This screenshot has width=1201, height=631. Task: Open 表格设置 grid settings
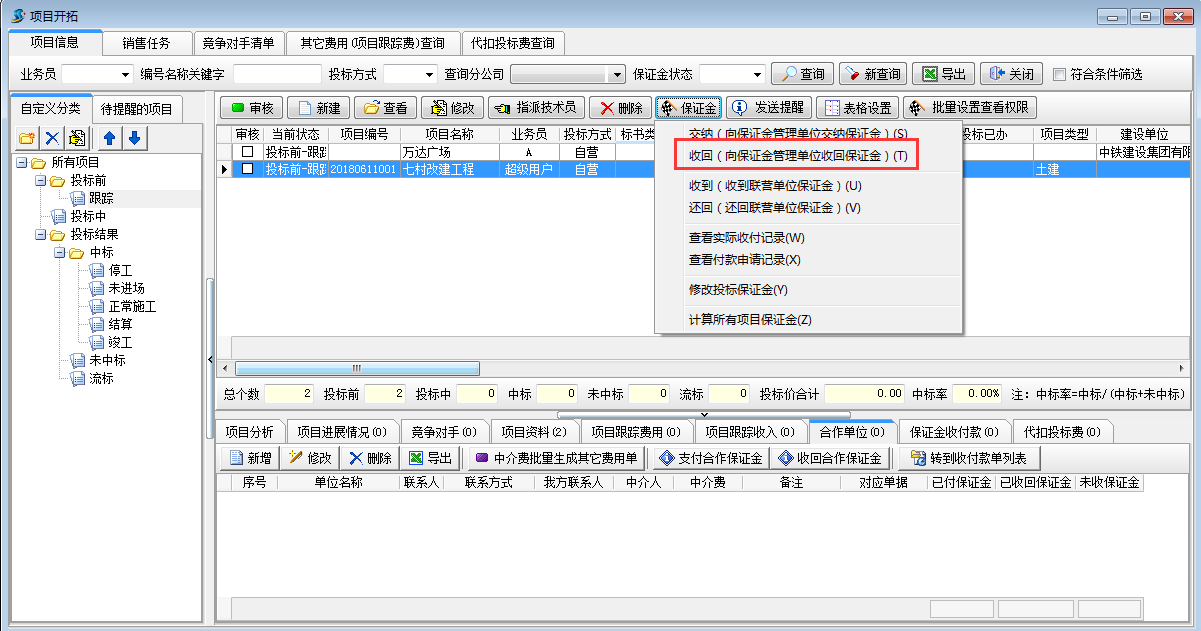857,108
